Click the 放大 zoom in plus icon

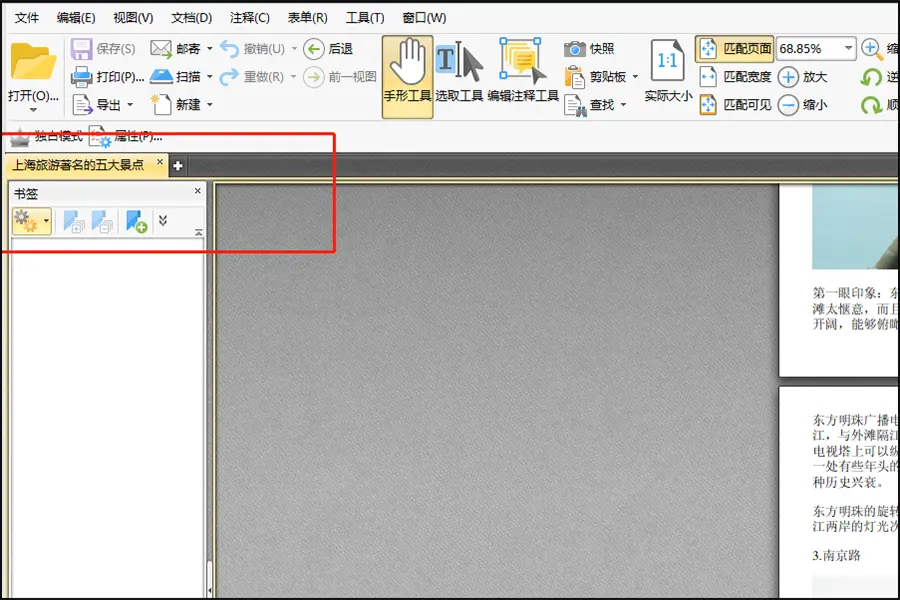[789, 76]
